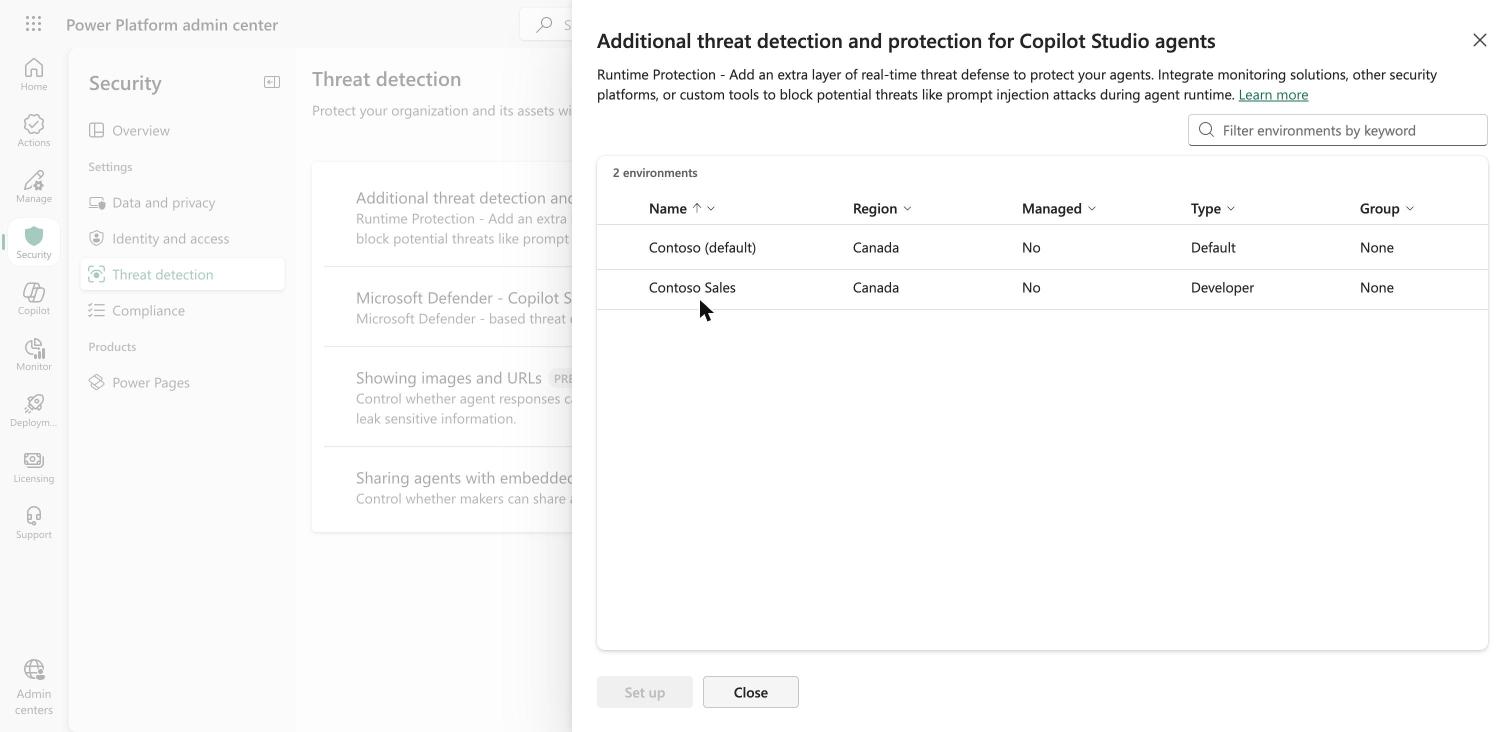This screenshot has height=732, width=1512.
Task: Click the Filter environments by keyword field
Action: (1338, 130)
